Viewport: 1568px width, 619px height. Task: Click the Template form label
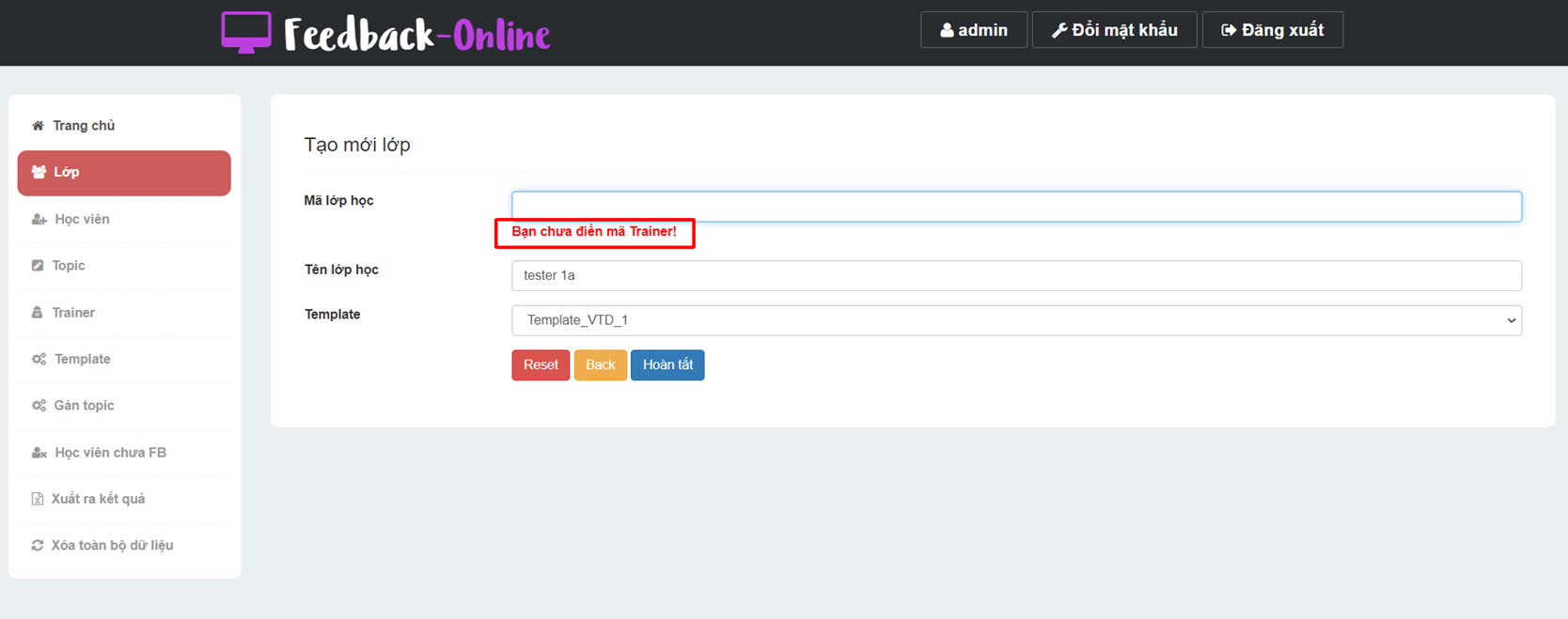[333, 315]
